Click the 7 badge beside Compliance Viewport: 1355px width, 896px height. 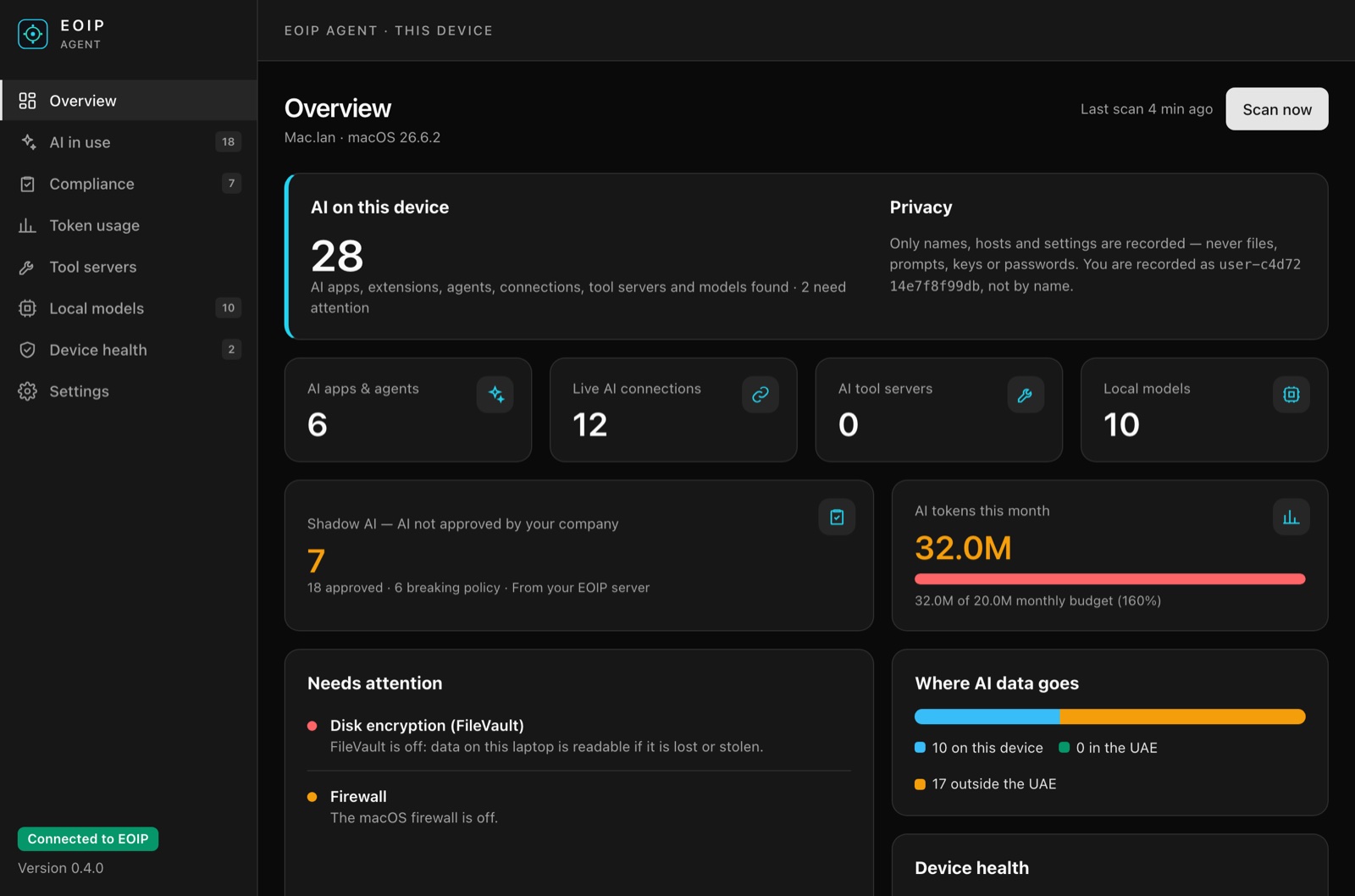pos(231,184)
